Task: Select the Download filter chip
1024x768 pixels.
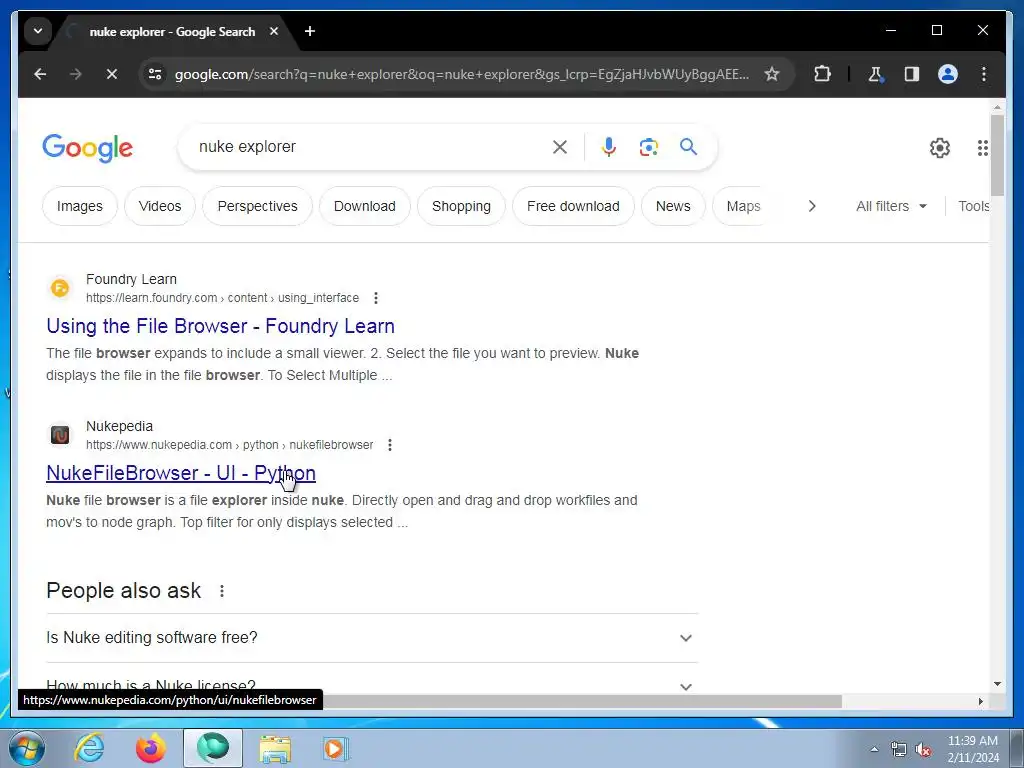Action: pyautogui.click(x=364, y=206)
